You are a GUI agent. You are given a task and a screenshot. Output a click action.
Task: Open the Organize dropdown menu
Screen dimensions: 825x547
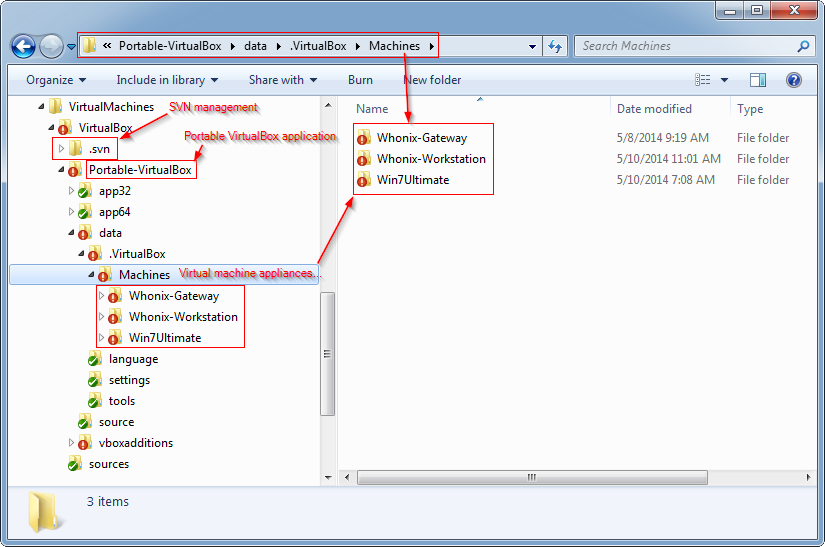pos(56,80)
